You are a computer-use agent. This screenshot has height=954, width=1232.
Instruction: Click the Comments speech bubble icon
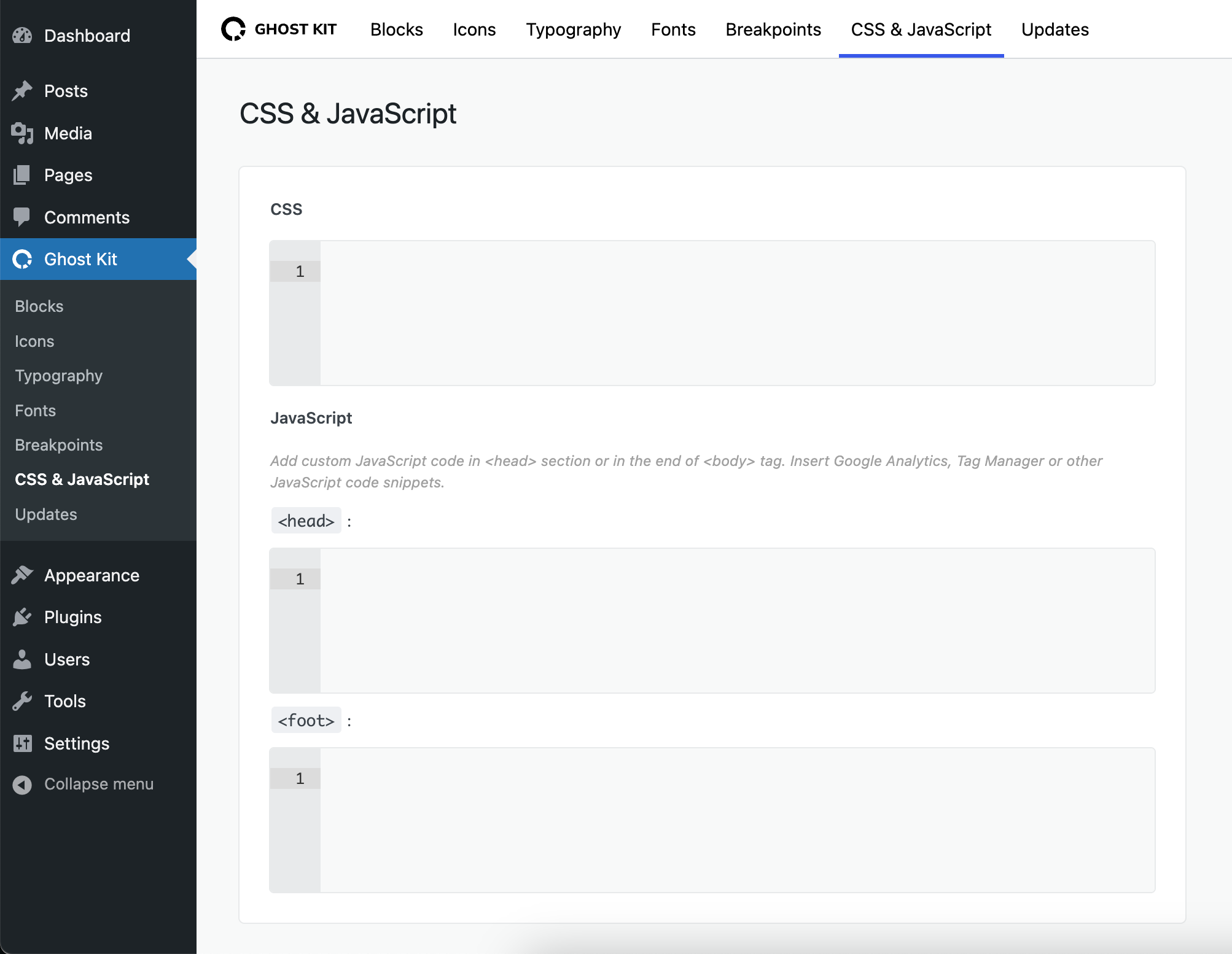[x=22, y=217]
